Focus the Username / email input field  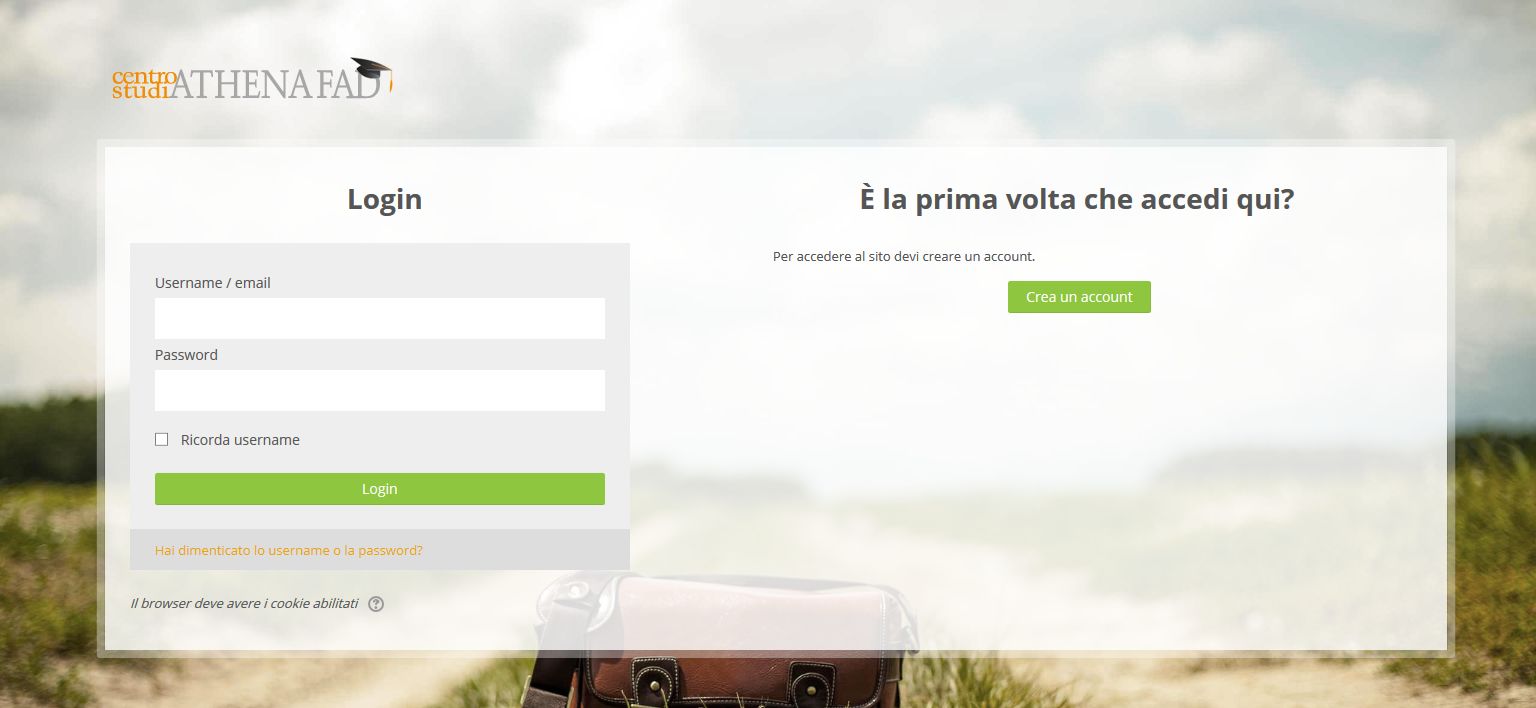click(380, 318)
